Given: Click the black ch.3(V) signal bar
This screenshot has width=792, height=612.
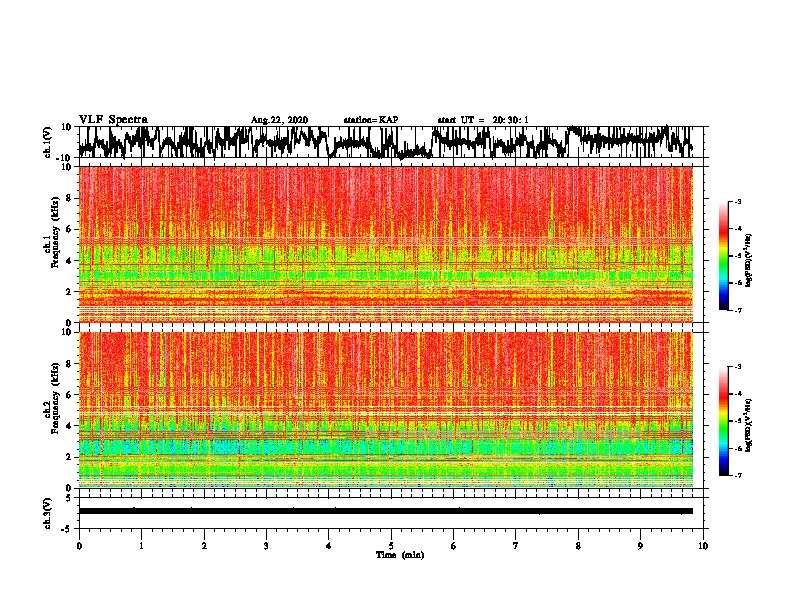Looking at the screenshot, I should coord(386,511).
